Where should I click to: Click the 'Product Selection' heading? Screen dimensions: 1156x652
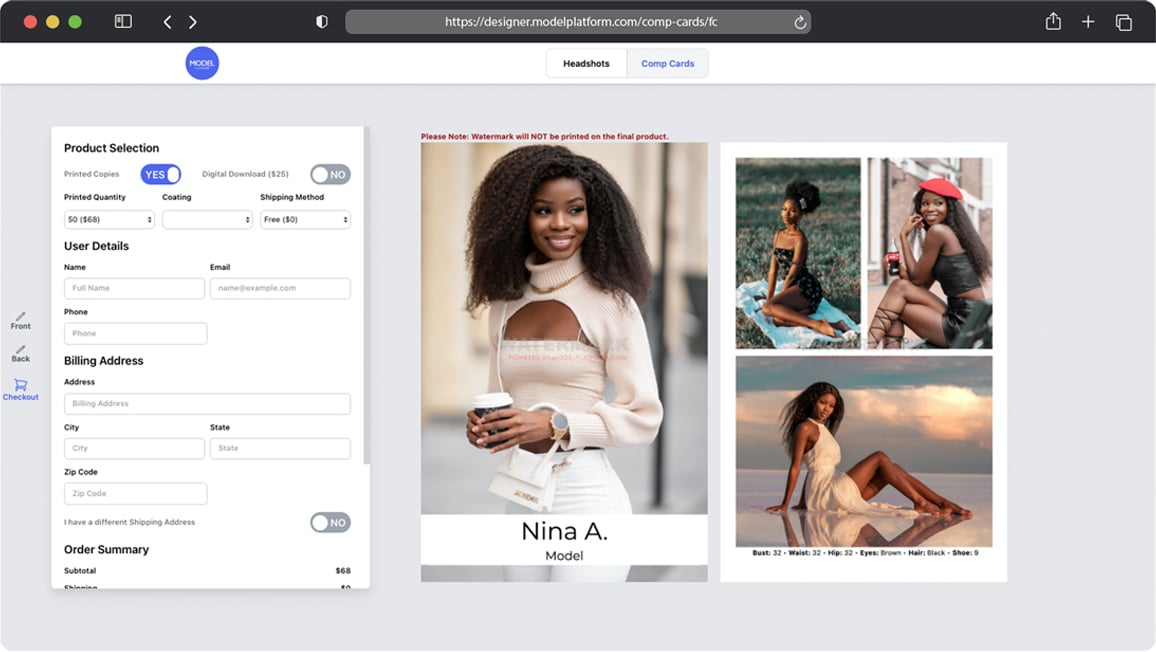coord(111,148)
